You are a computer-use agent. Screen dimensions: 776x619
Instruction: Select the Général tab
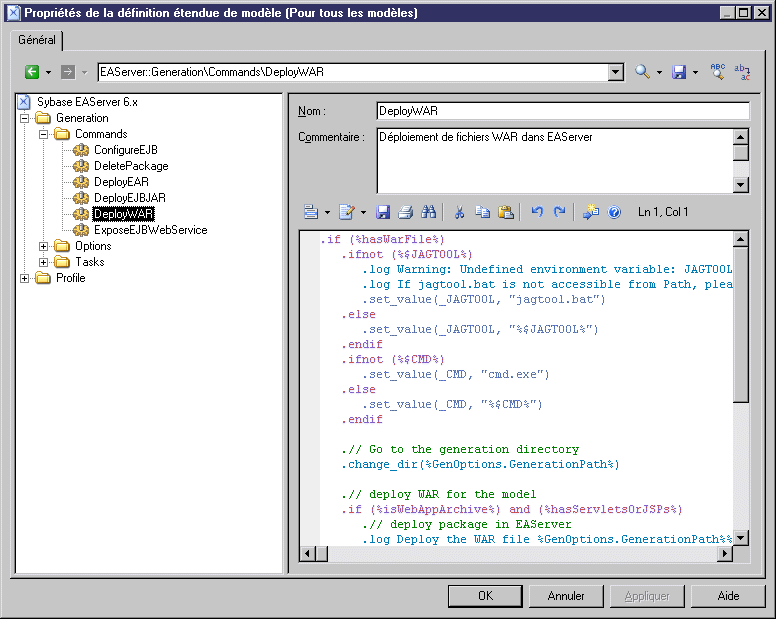tap(37, 40)
